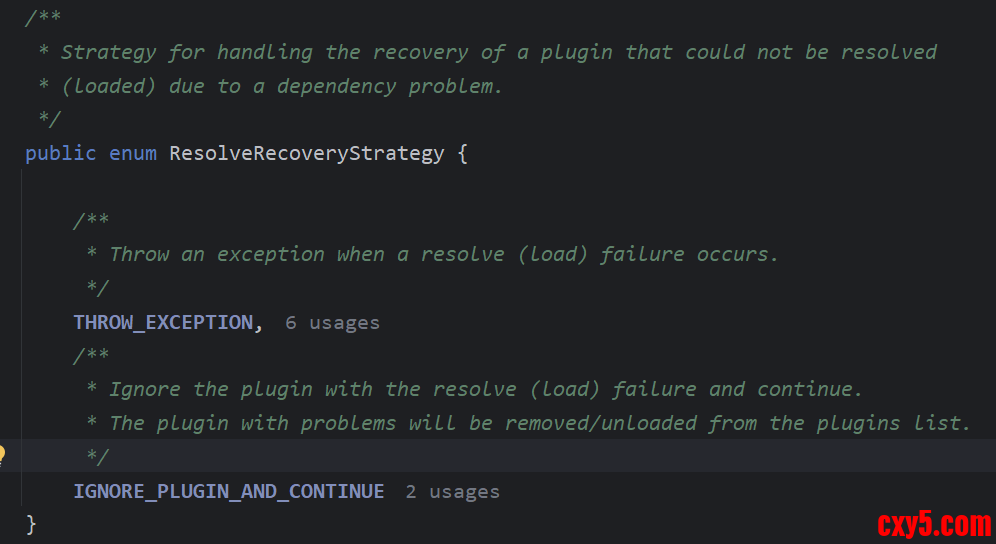Click the closing brace of the enum
This screenshot has width=996, height=544.
pyautogui.click(x=31, y=524)
